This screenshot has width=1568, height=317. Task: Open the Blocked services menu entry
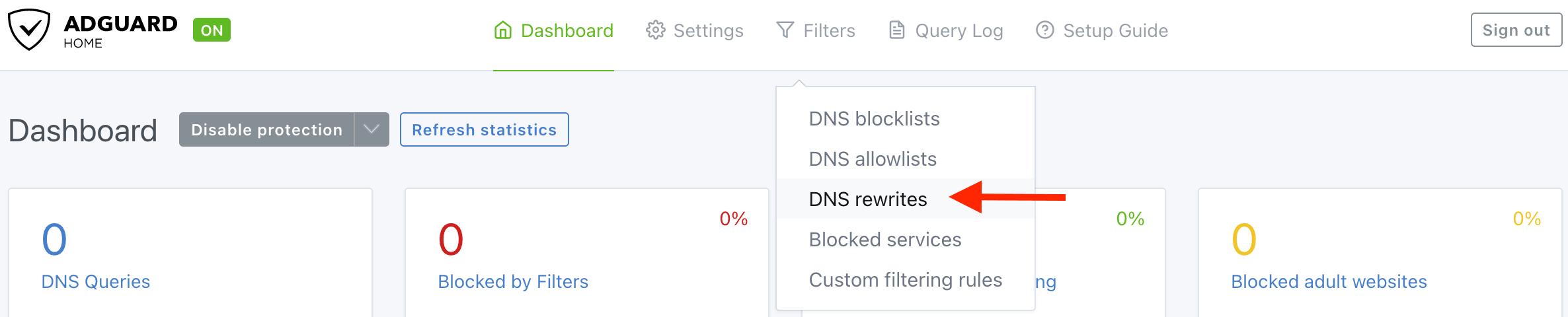point(885,240)
